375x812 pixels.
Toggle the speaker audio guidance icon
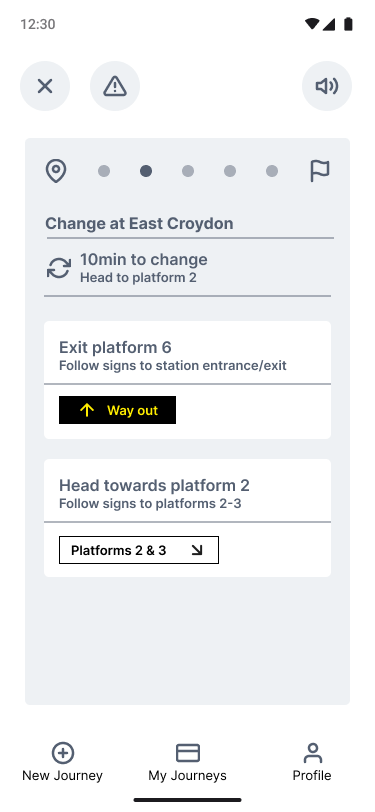327,86
